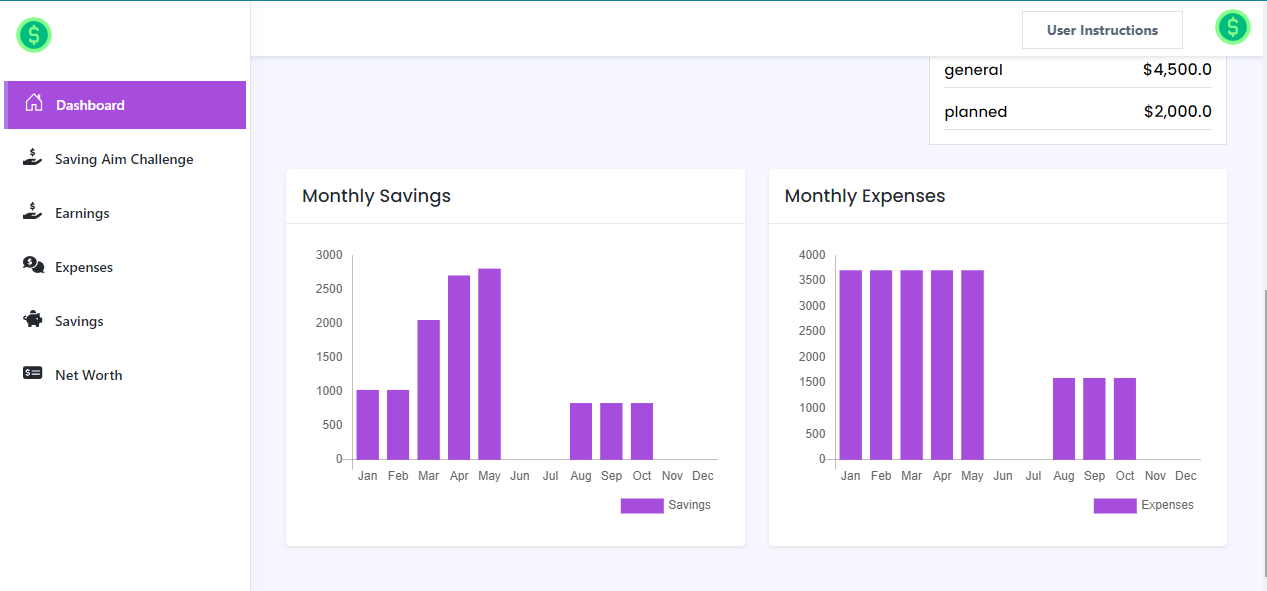Click the Aug bar in Monthly Expenses chart
This screenshot has width=1267, height=591.
pos(1064,418)
